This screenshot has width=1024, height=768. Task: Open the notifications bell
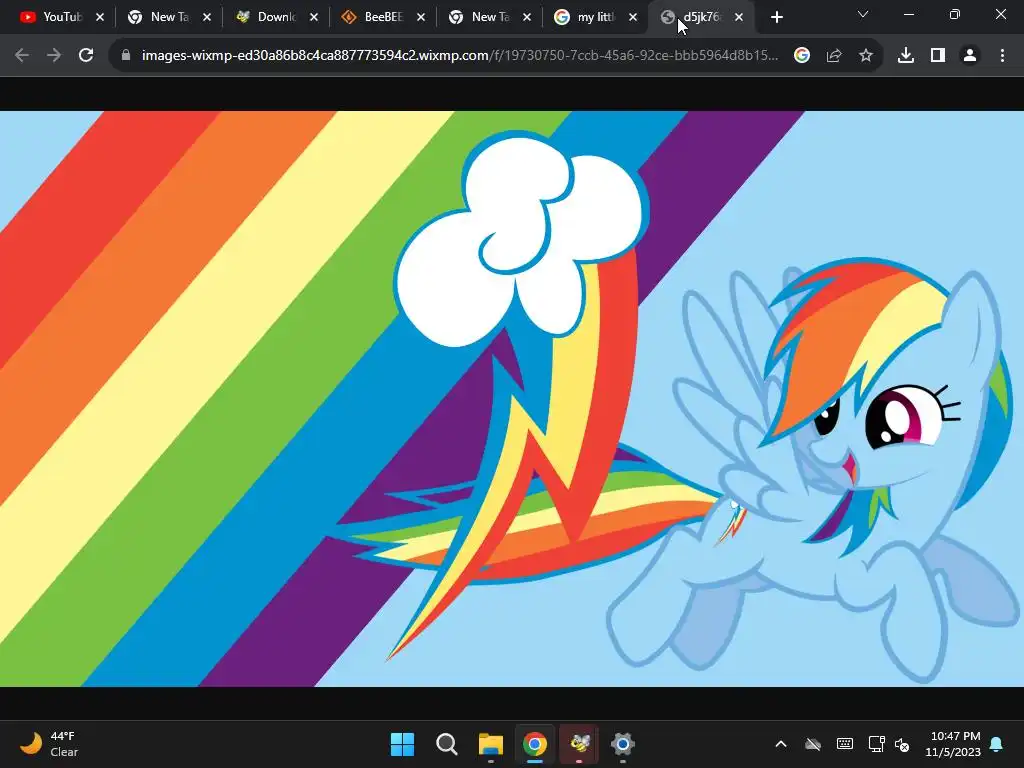point(997,744)
